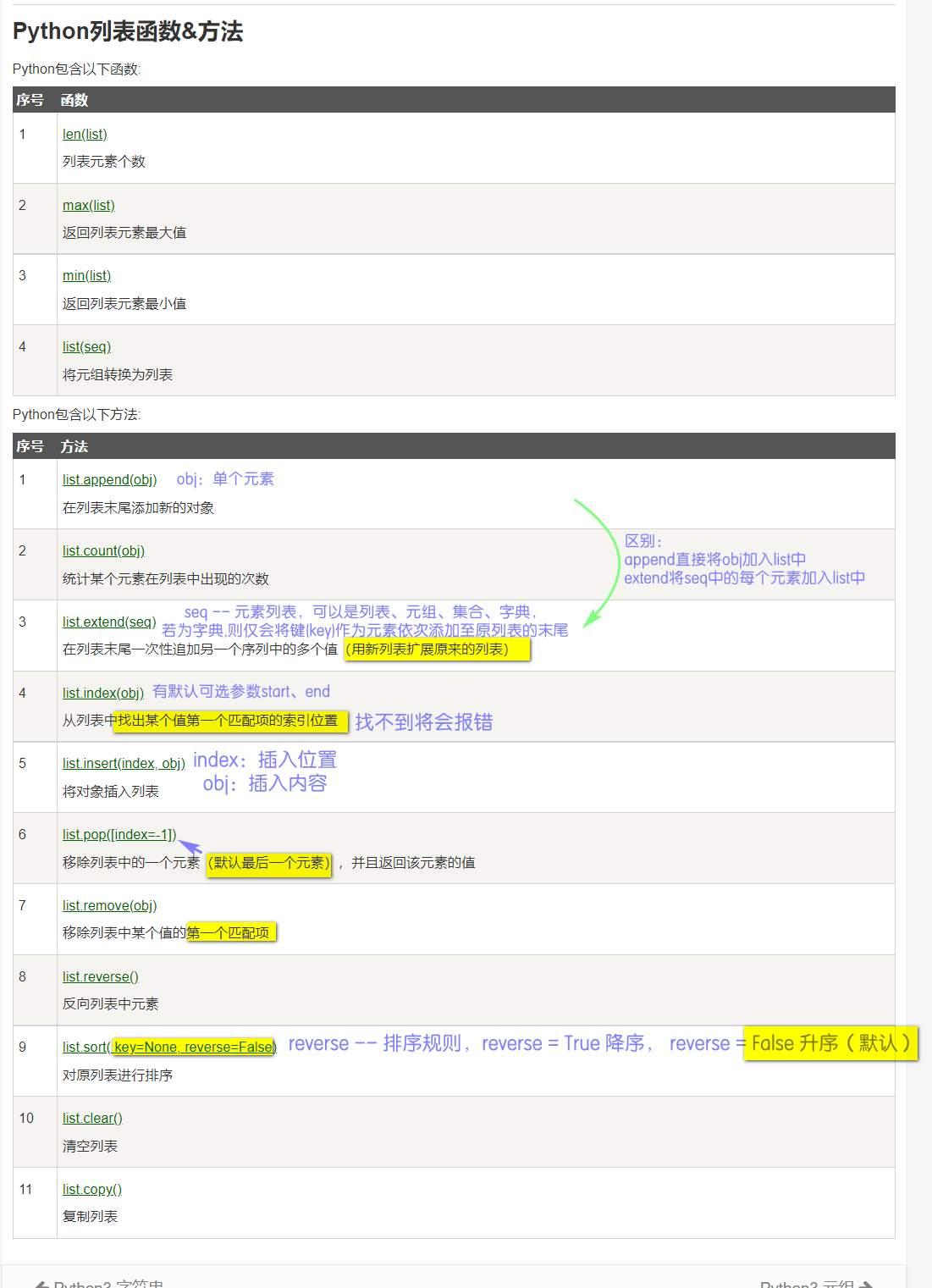
Task: Open the list.insert(index, obj) method link
Action: coord(124,763)
